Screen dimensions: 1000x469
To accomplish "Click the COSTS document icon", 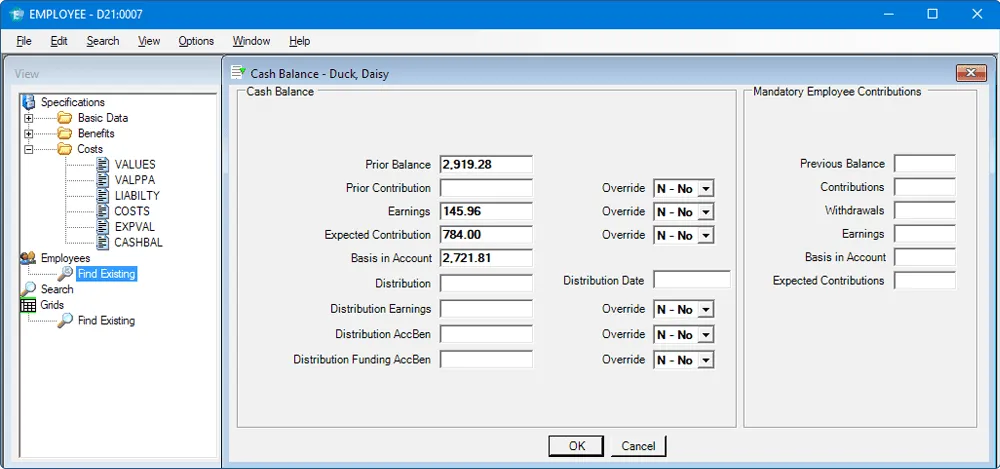I will [103, 211].
